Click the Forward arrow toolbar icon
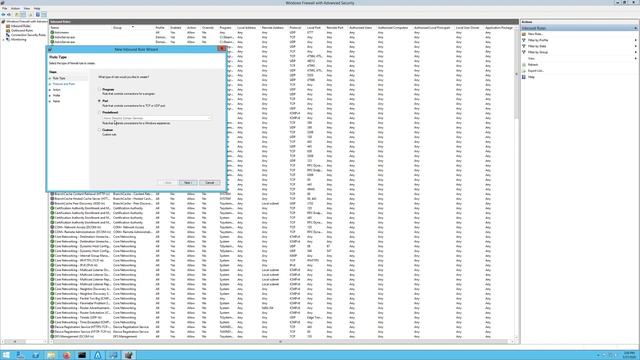640x360 pixels. coord(9,14)
